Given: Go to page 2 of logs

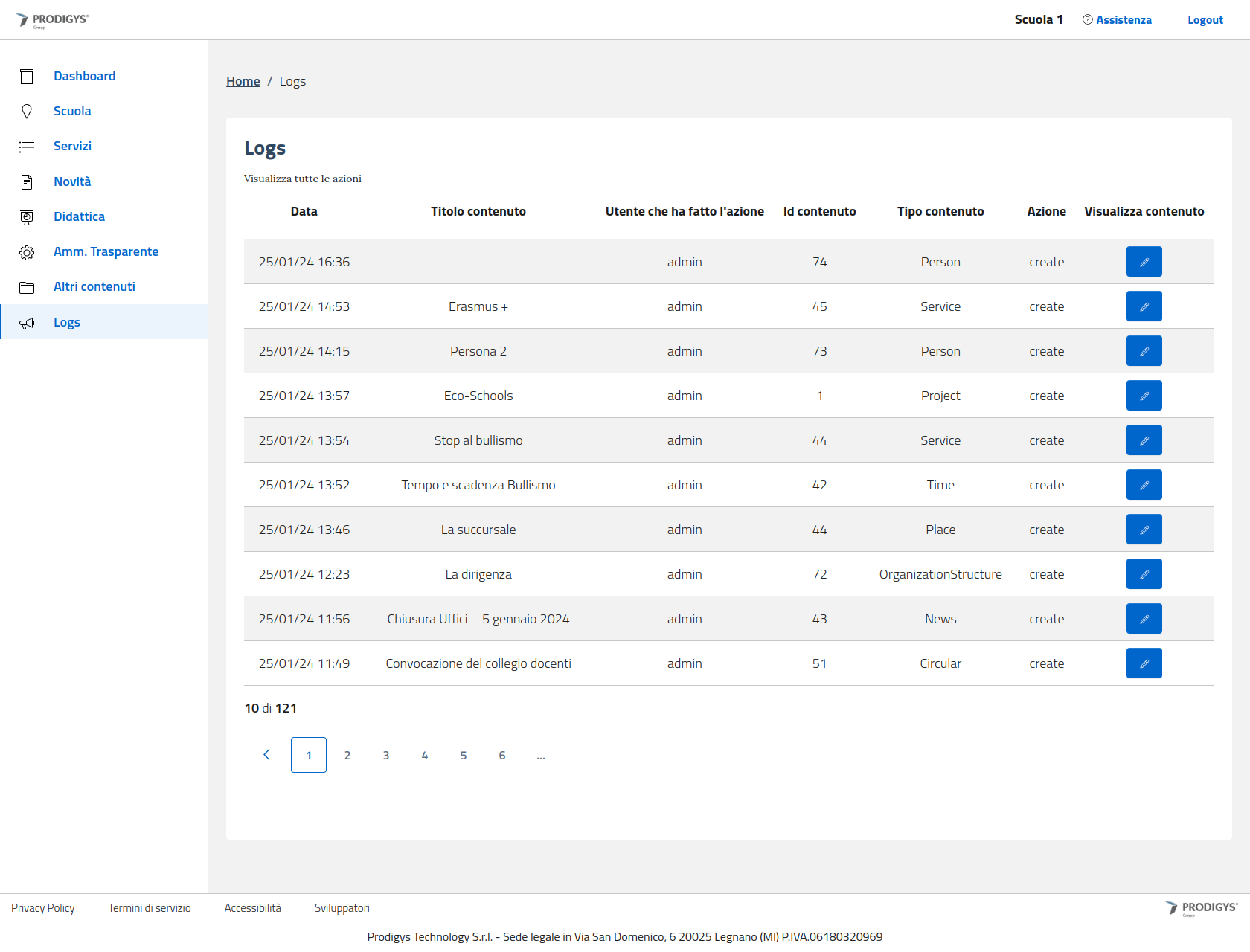Looking at the screenshot, I should coord(347,755).
